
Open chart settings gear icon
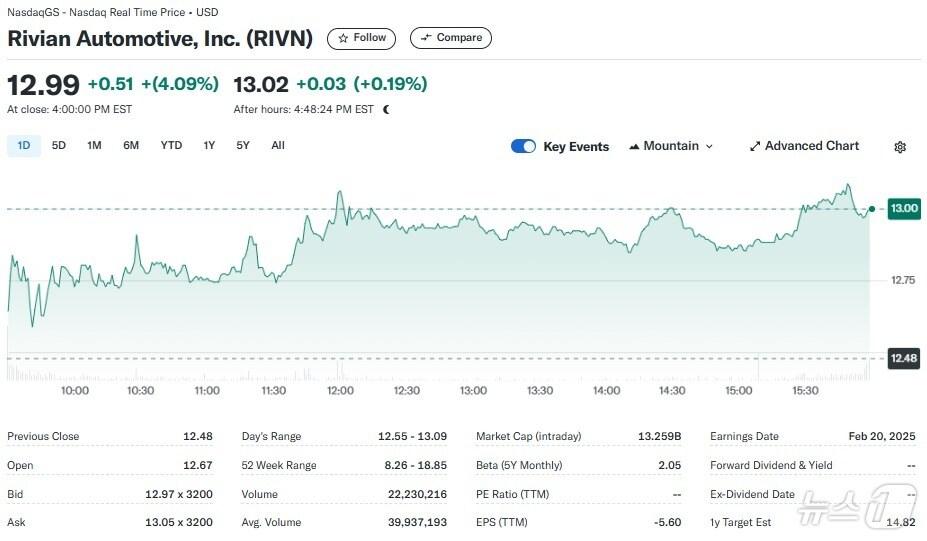click(x=900, y=147)
